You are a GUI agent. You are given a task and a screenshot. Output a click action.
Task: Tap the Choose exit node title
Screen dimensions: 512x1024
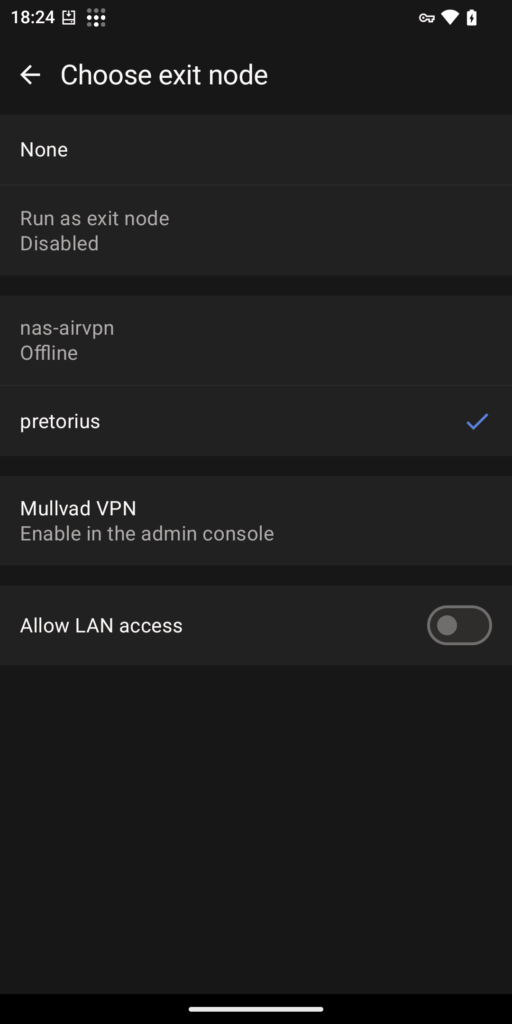coord(164,75)
